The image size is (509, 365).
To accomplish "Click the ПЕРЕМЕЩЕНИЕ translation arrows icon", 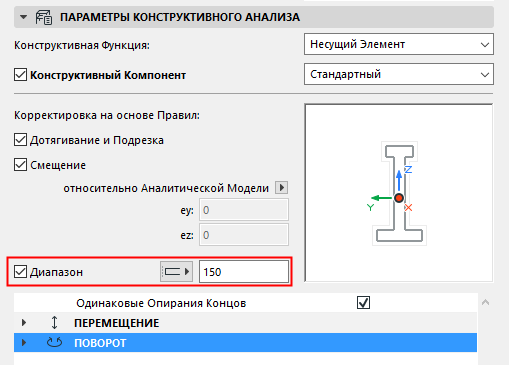I will tap(54, 323).
